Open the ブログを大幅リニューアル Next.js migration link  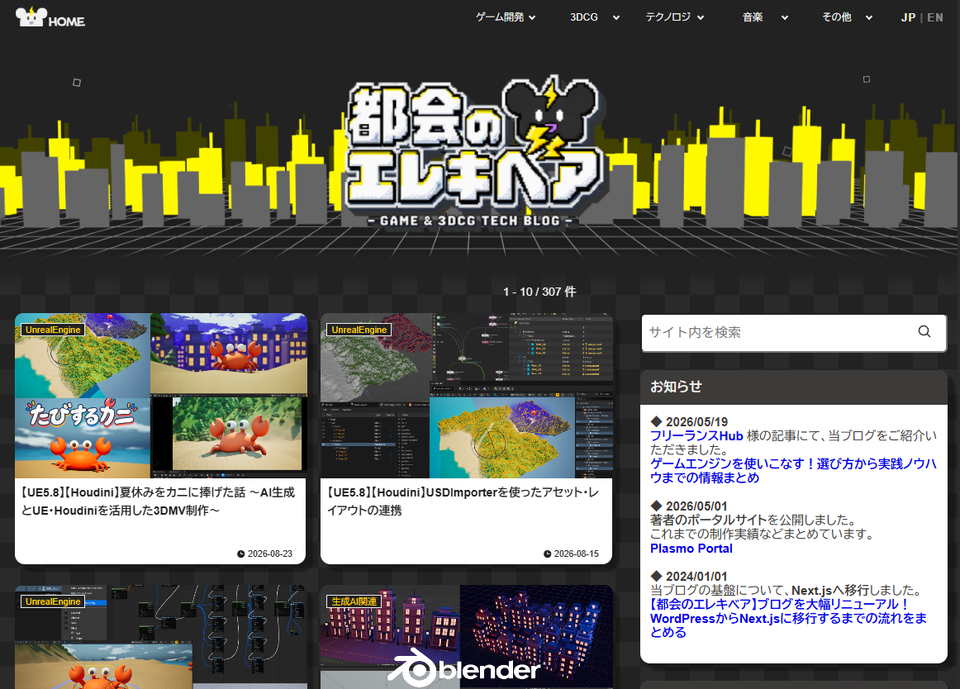point(789,618)
